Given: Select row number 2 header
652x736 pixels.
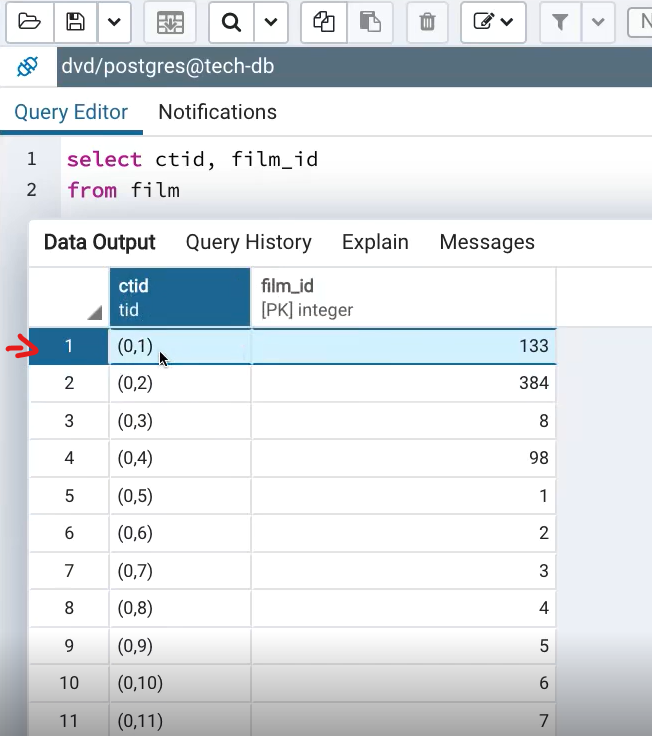Looking at the screenshot, I should [x=69, y=383].
